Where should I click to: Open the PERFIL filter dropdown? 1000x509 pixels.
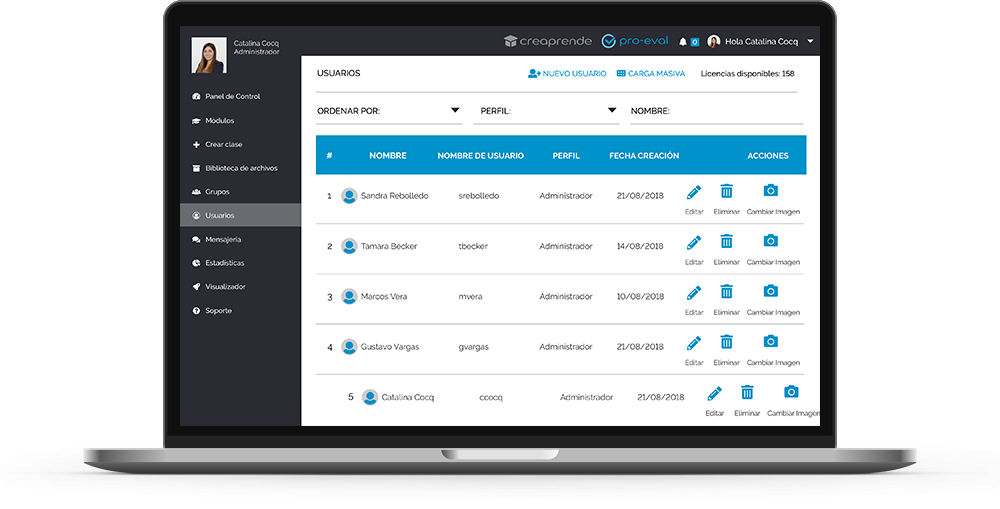point(612,110)
